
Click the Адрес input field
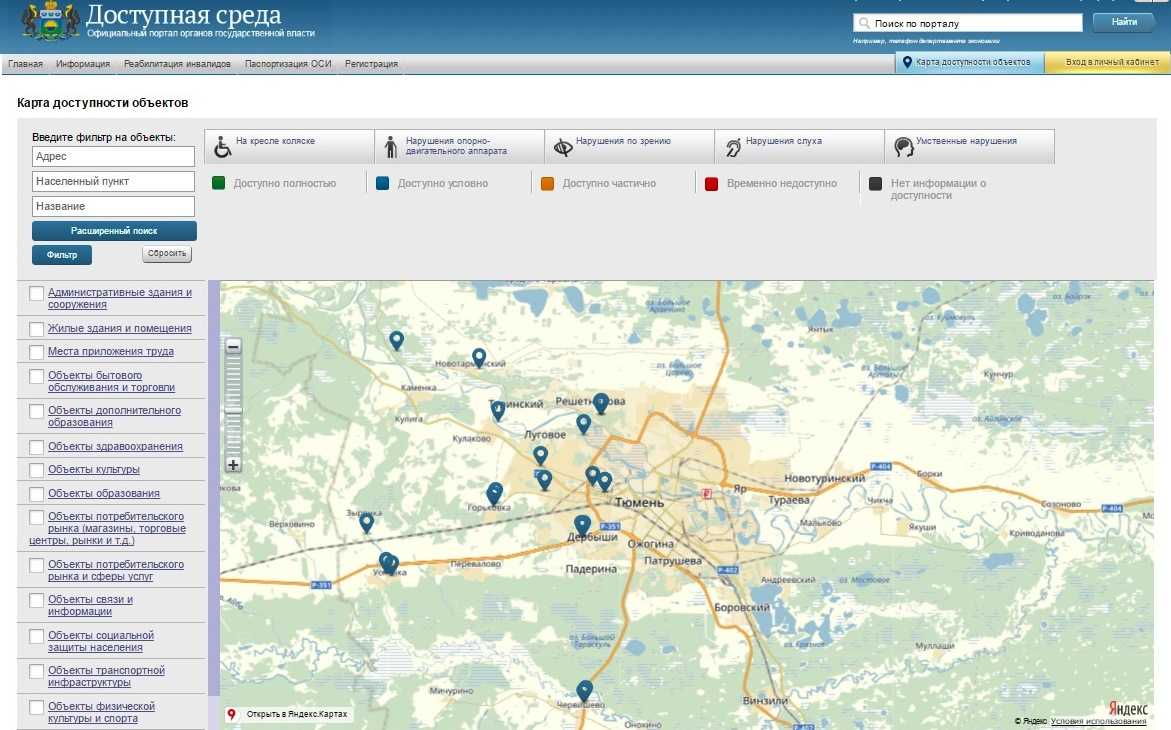point(114,157)
